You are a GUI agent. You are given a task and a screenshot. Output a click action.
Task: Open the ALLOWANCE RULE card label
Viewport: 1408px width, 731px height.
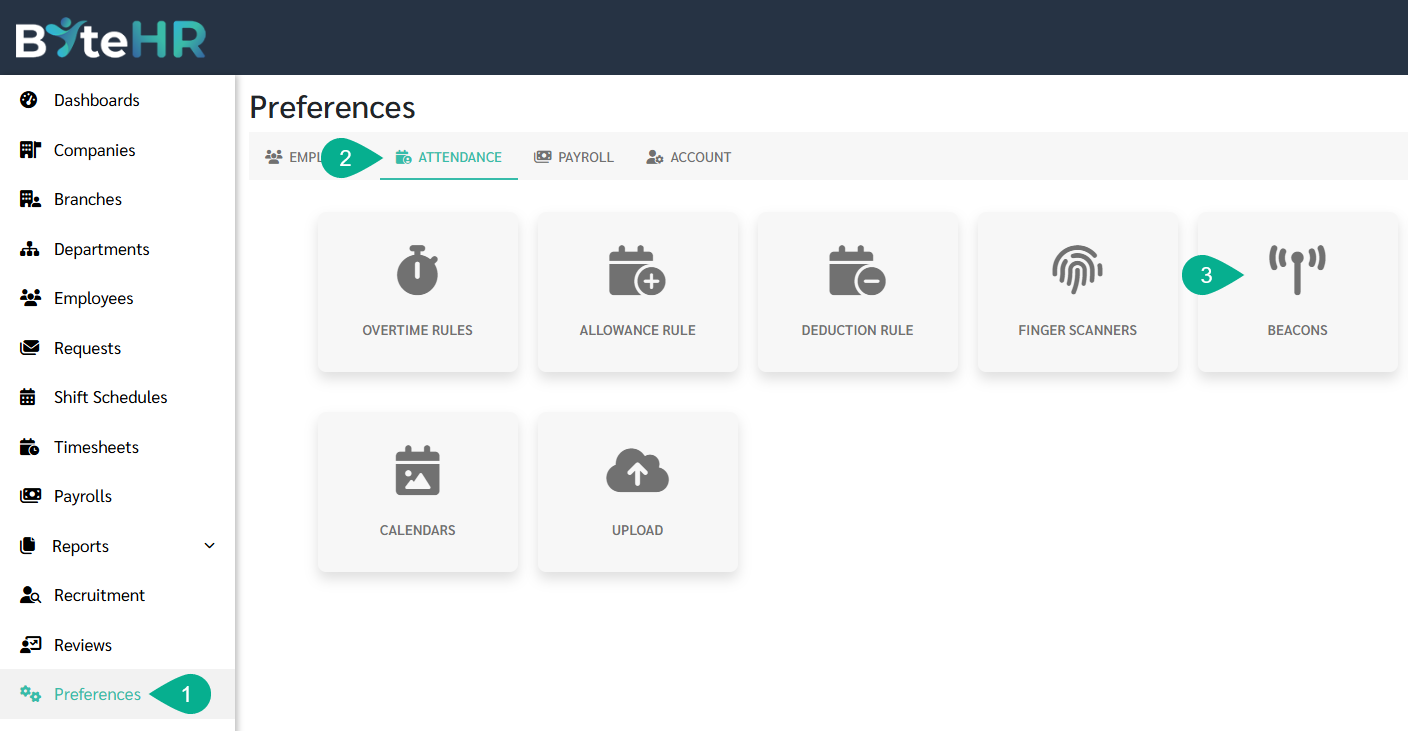click(x=637, y=330)
